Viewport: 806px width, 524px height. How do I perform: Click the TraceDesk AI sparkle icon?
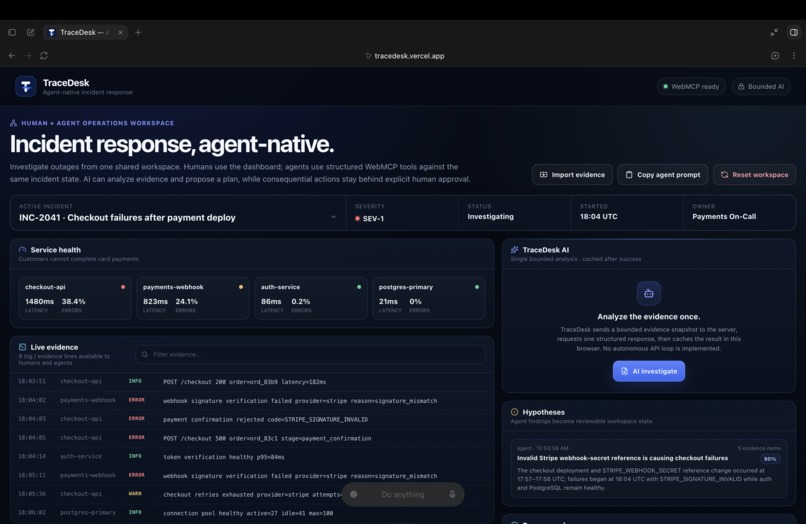tap(515, 250)
